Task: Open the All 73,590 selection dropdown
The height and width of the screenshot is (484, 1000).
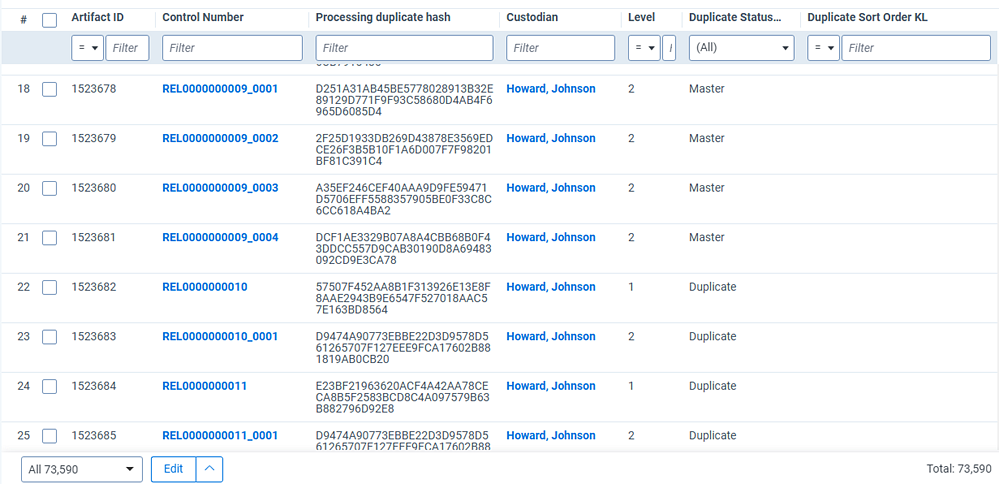Action: pos(82,469)
